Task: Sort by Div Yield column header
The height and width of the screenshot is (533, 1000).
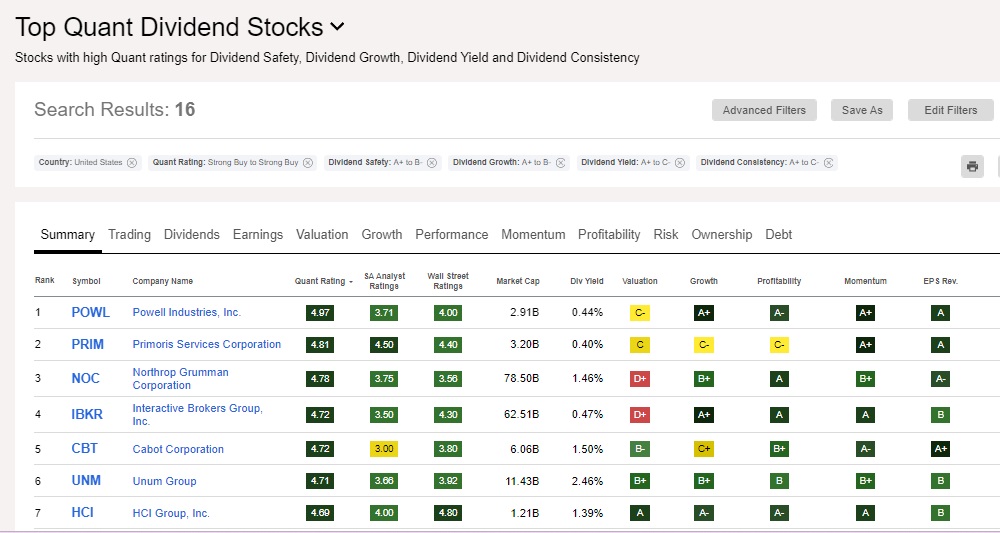Action: point(587,281)
